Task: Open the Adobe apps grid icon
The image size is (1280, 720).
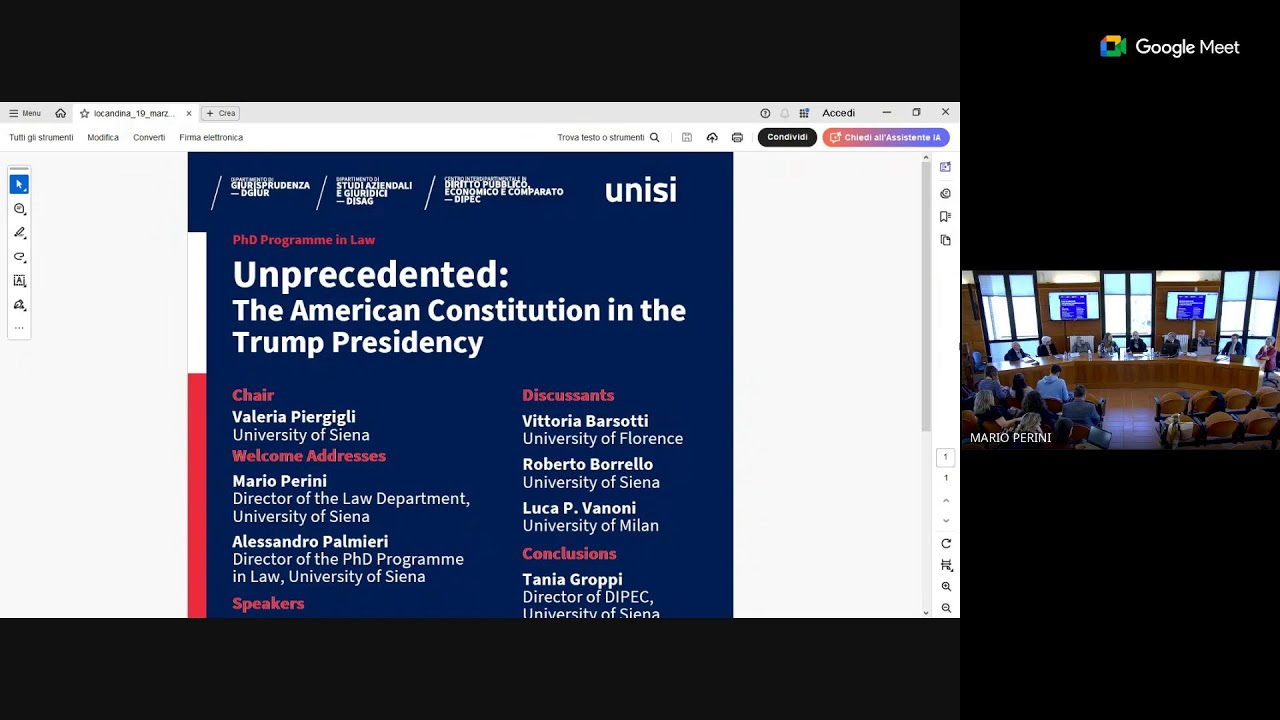Action: (x=804, y=113)
